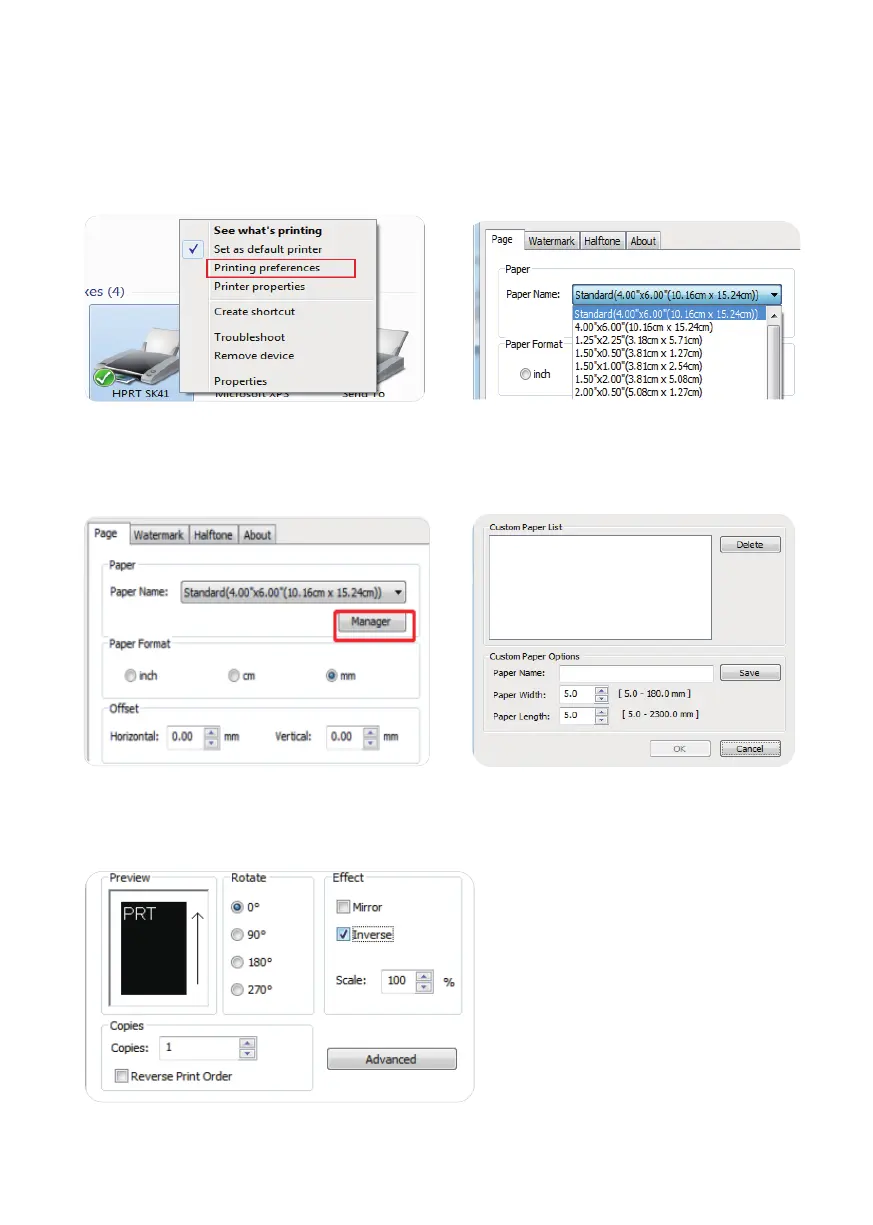Open Watermark tab in Manager dialog
The width and height of the screenshot is (873, 1225).
(x=159, y=535)
